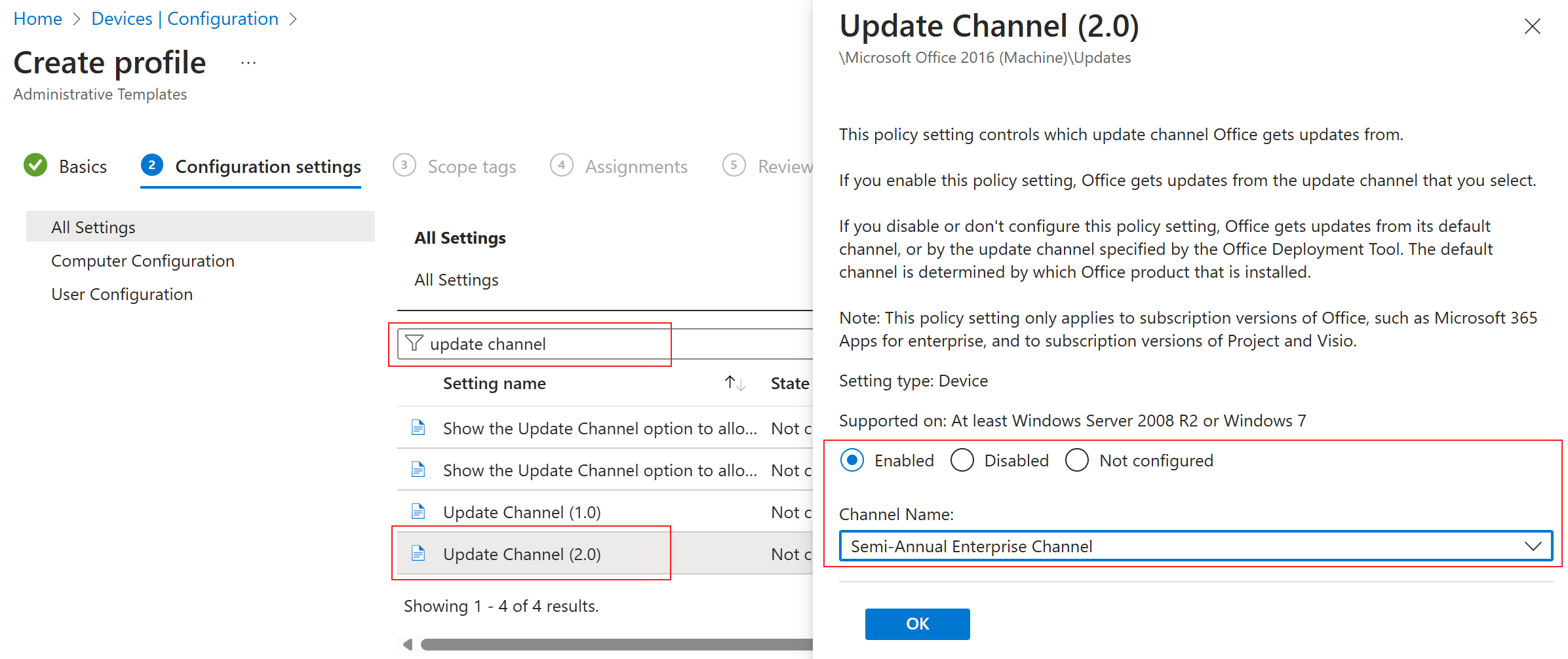Click the filter funnel icon in search box
1568x659 pixels.
414,343
